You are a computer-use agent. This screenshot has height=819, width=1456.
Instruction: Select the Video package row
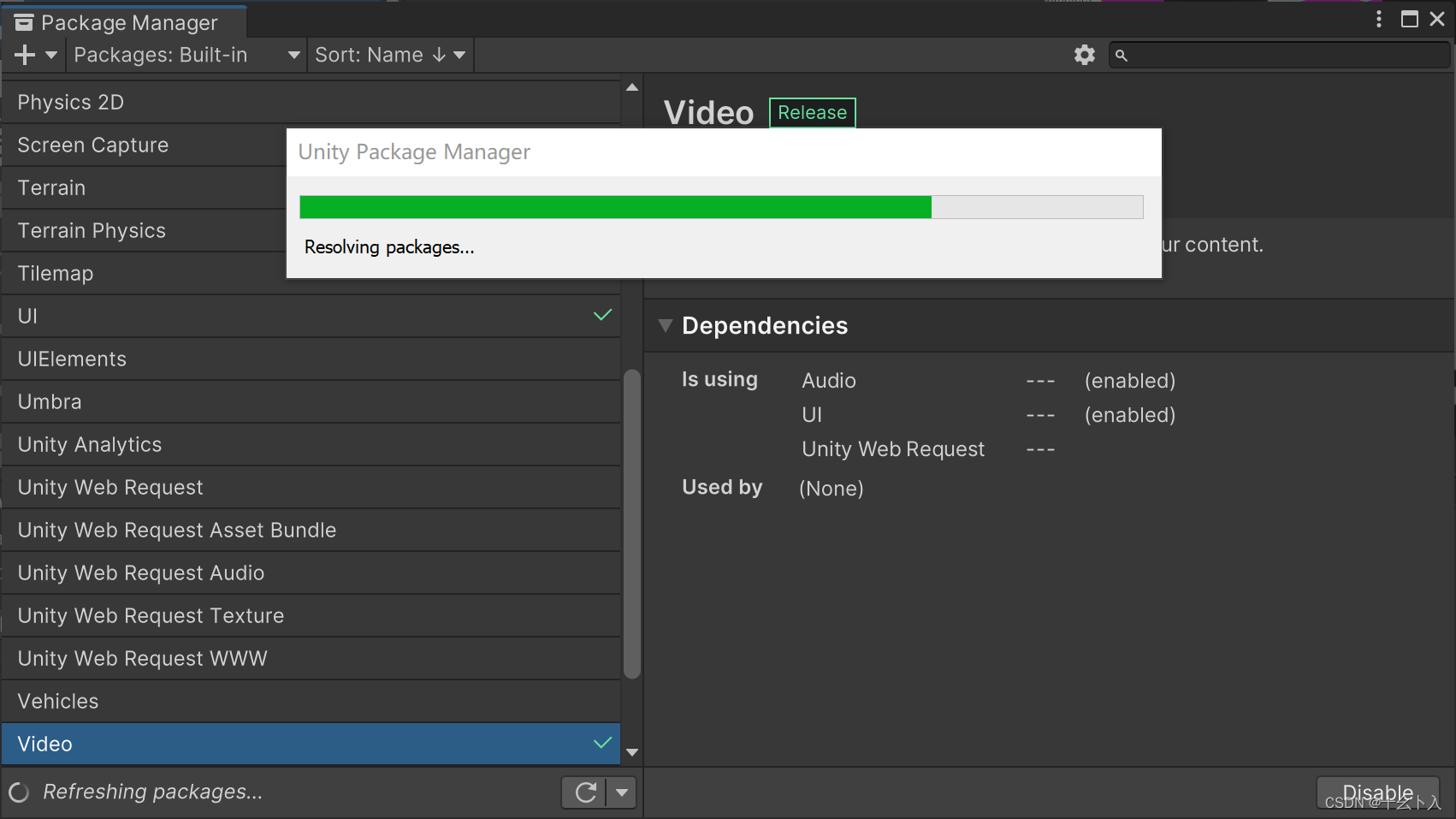tap(311, 744)
